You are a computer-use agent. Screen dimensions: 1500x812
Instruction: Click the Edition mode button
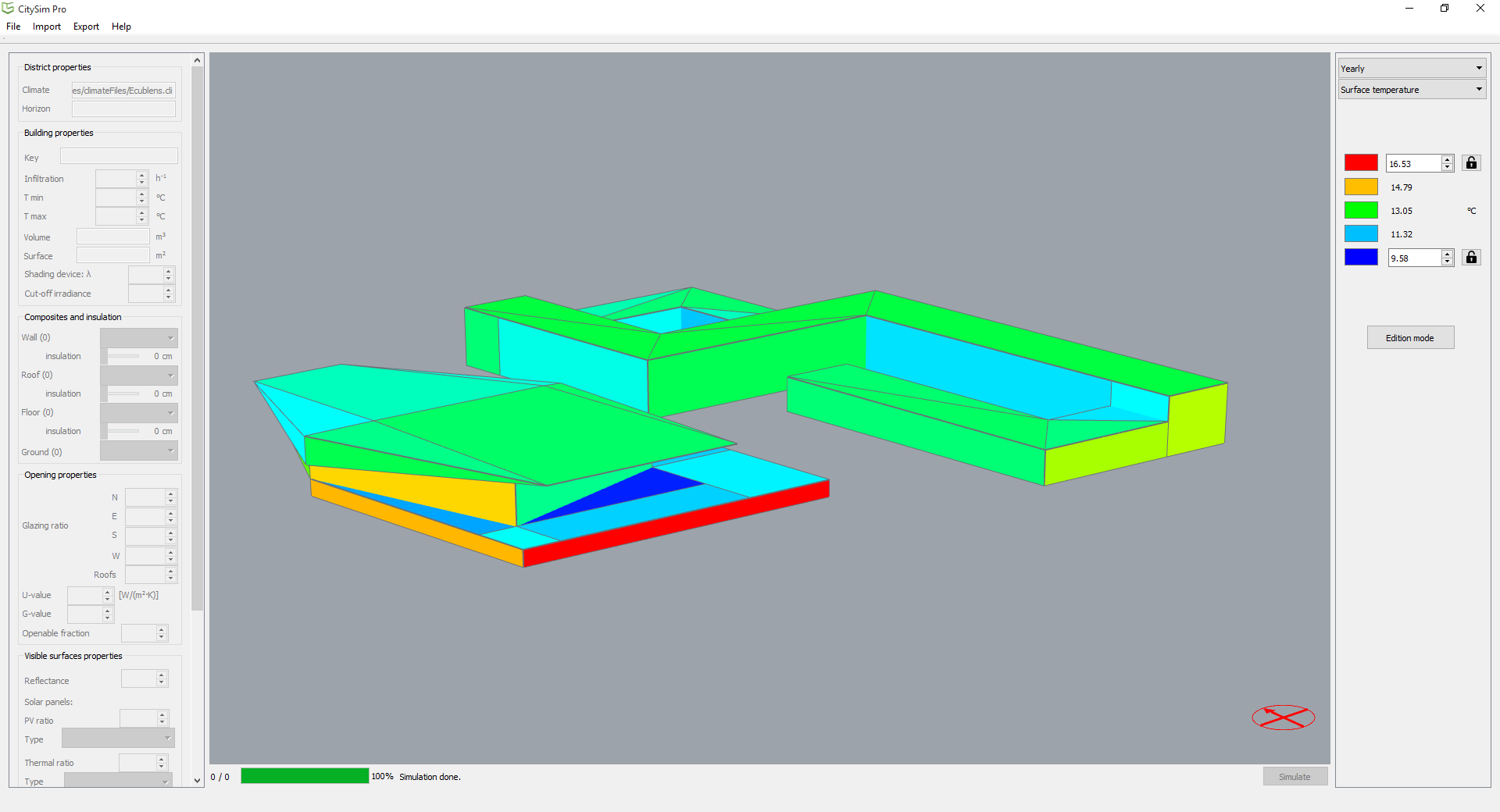pos(1409,338)
